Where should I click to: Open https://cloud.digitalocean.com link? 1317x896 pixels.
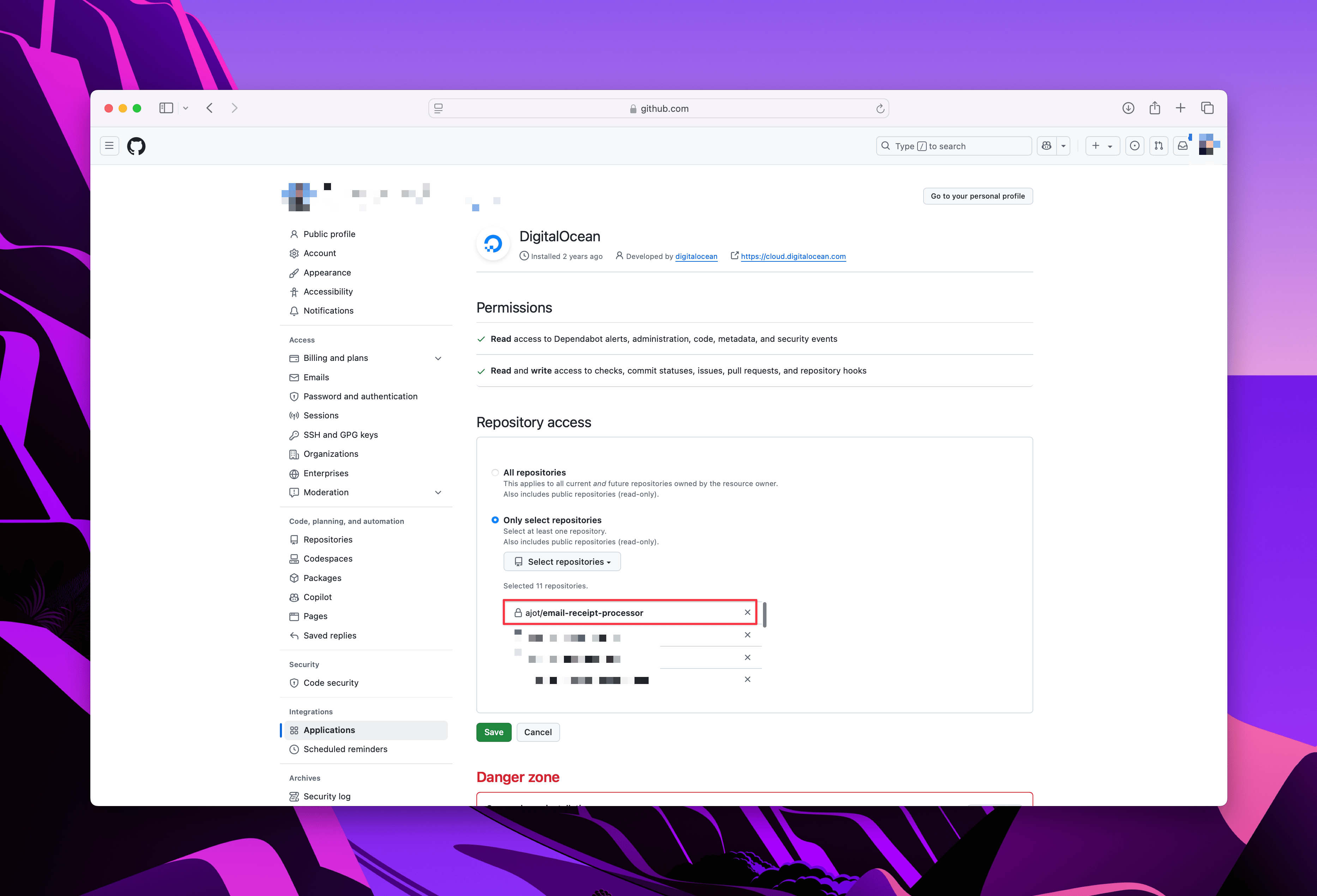coord(793,256)
